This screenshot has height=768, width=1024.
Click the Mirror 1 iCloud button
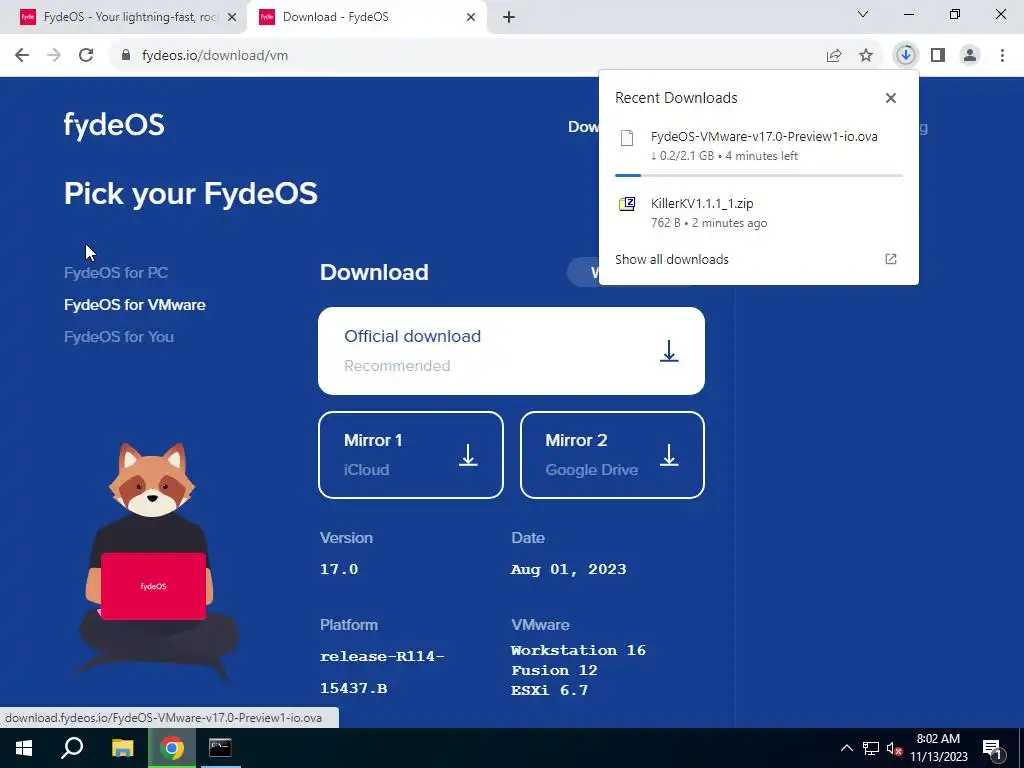411,455
